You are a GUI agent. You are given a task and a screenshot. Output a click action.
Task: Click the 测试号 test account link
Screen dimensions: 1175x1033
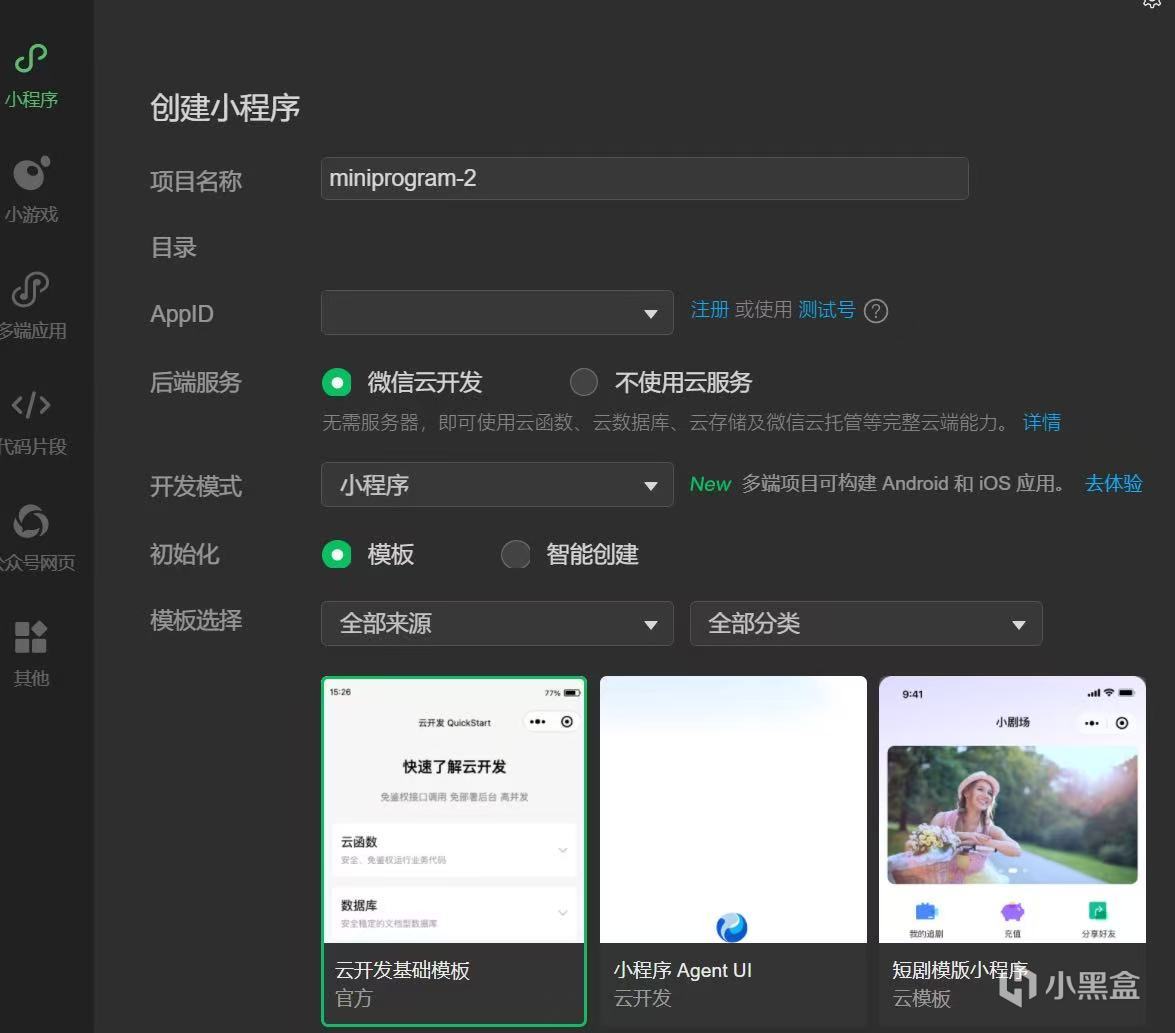tap(826, 309)
